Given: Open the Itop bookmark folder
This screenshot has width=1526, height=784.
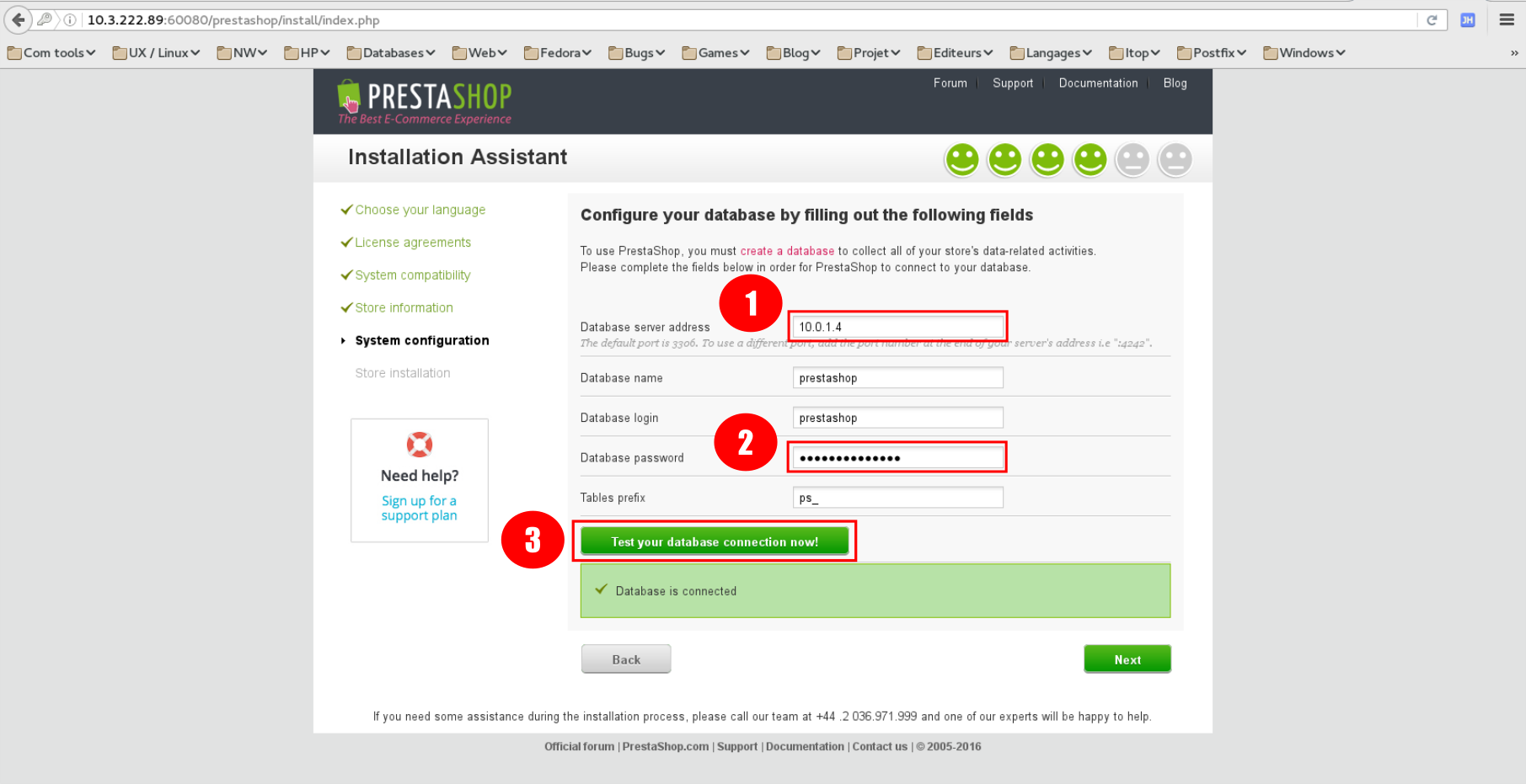Looking at the screenshot, I should [x=1135, y=53].
